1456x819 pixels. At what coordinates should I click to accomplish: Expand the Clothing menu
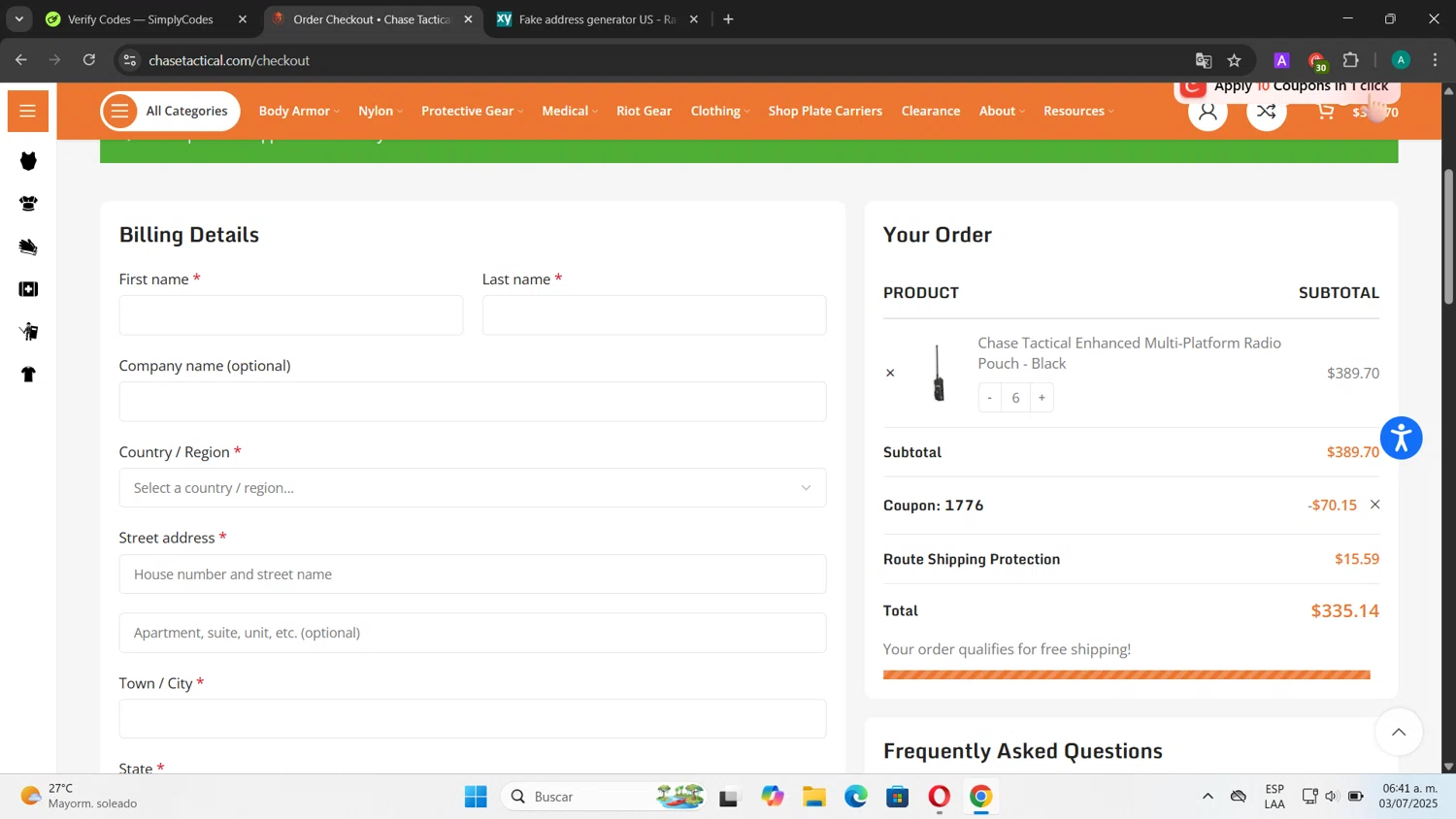pos(720,111)
